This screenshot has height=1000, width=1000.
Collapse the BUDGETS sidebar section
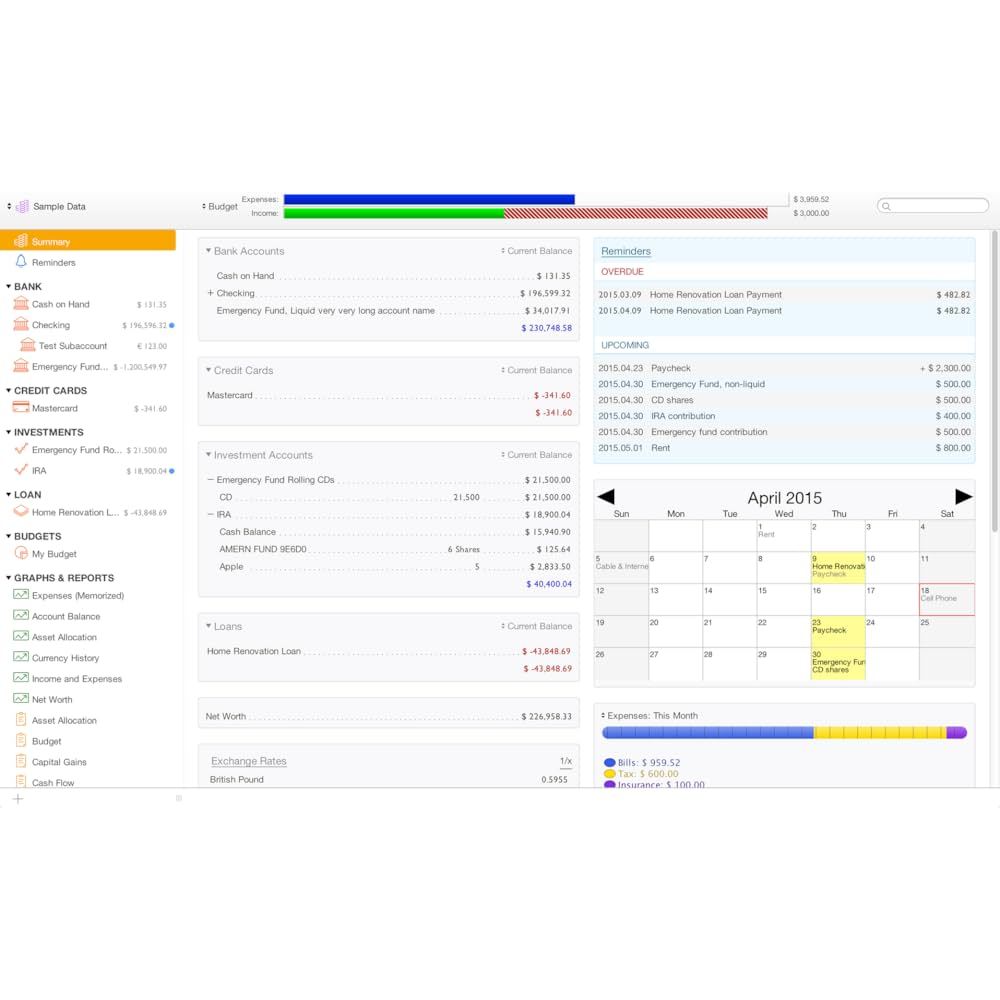(x=8, y=536)
